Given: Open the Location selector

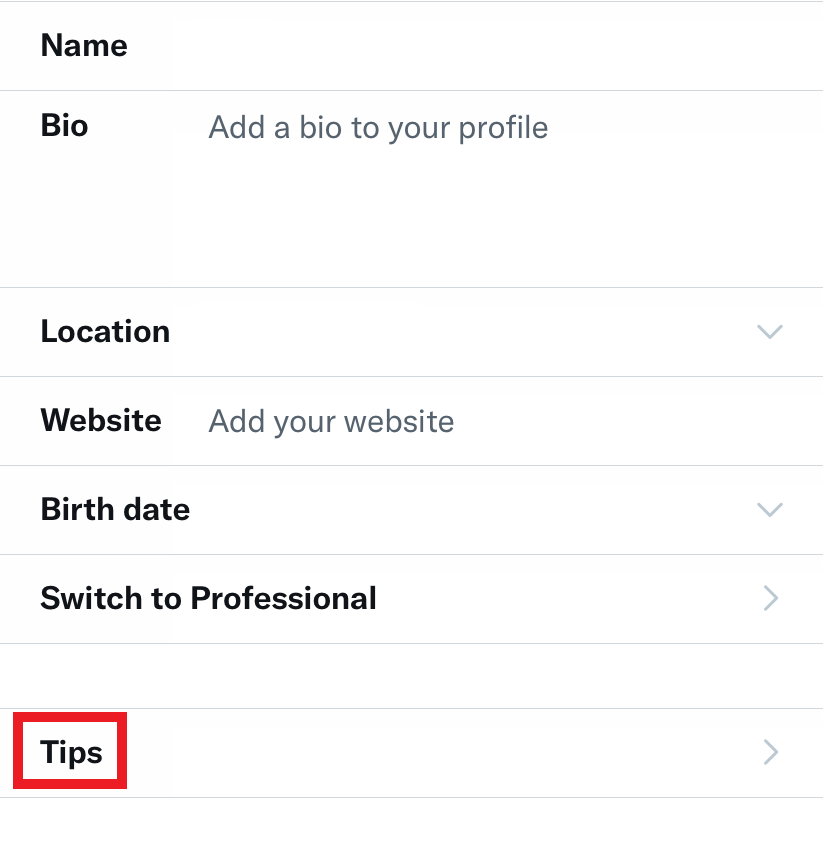Looking at the screenshot, I should (400, 331).
